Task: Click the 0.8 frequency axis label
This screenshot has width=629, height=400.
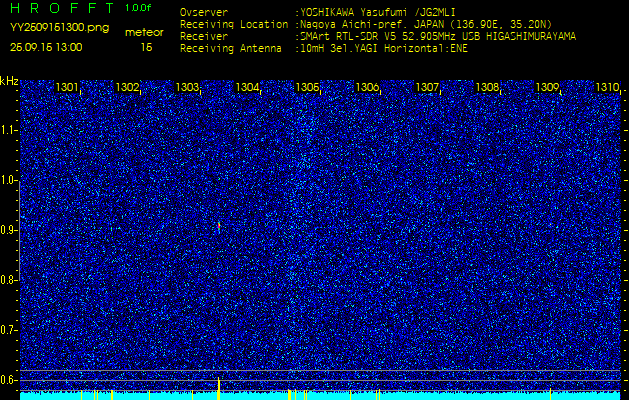Action: click(8, 280)
